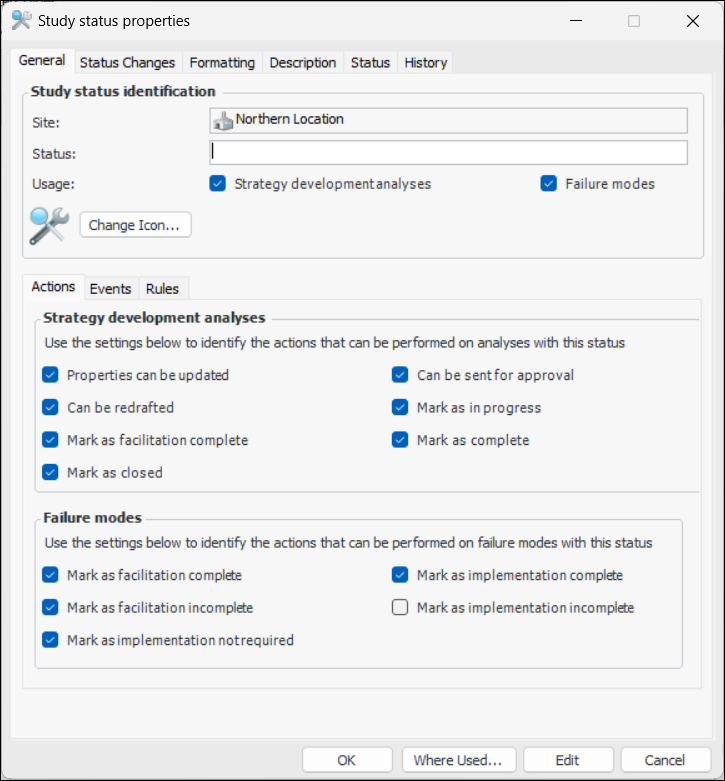This screenshot has width=725, height=781.
Task: Uncheck Mark as complete
Action: pyautogui.click(x=400, y=440)
